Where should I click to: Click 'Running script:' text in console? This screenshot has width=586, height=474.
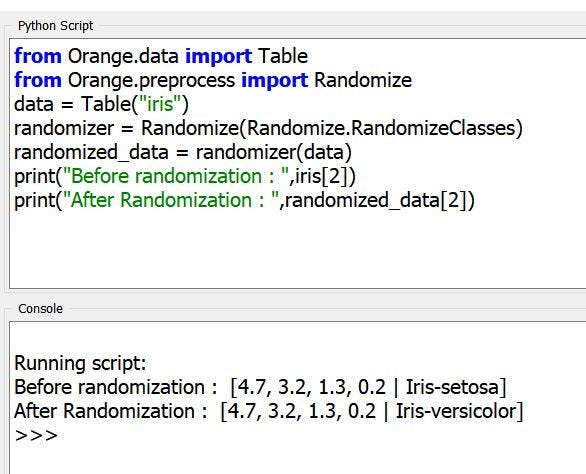[x=80, y=363]
